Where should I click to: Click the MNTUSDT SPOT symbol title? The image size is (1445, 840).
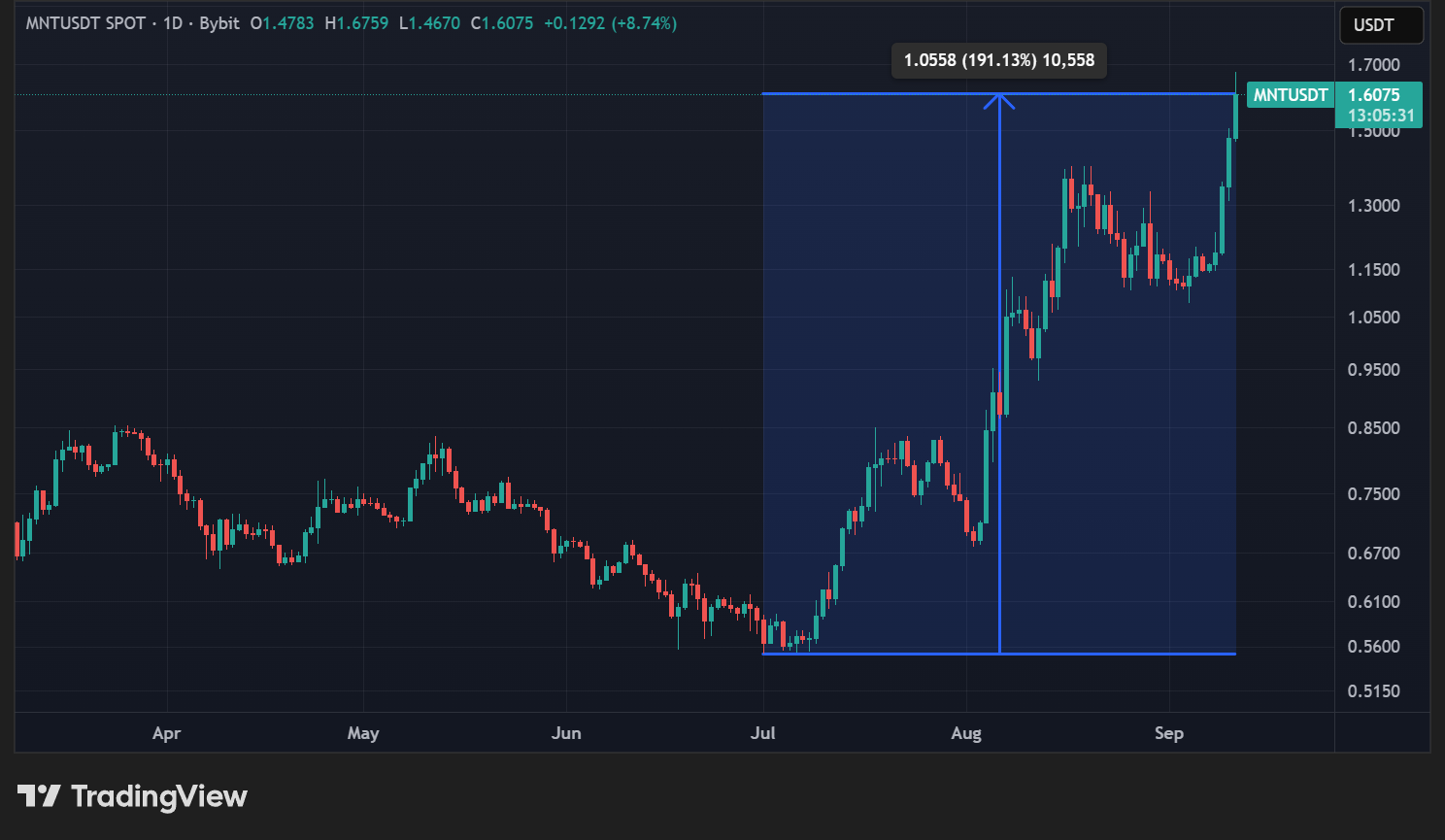(x=85, y=23)
